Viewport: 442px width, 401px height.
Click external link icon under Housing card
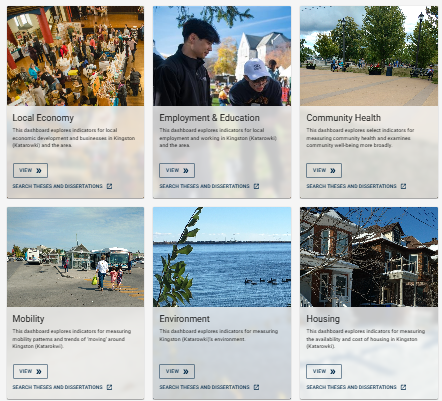coord(403,387)
